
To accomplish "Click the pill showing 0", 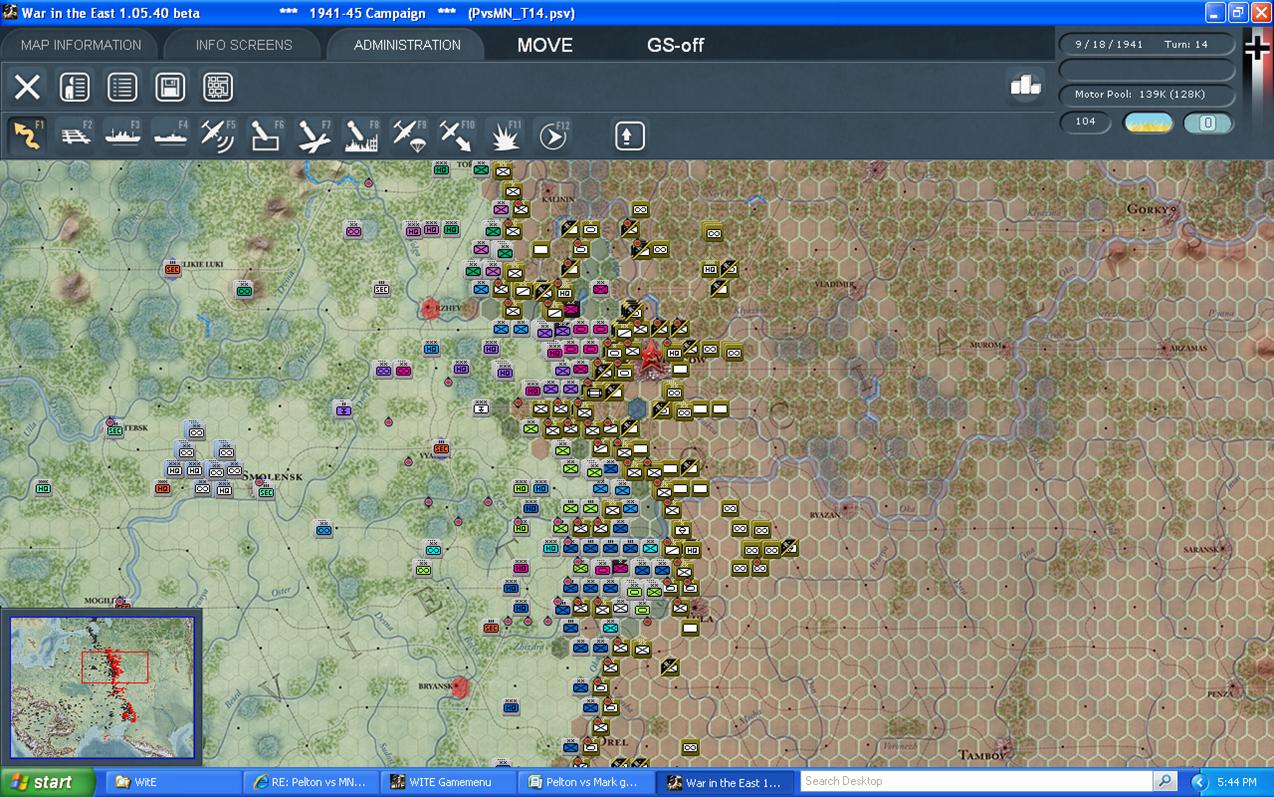I will tap(1207, 123).
